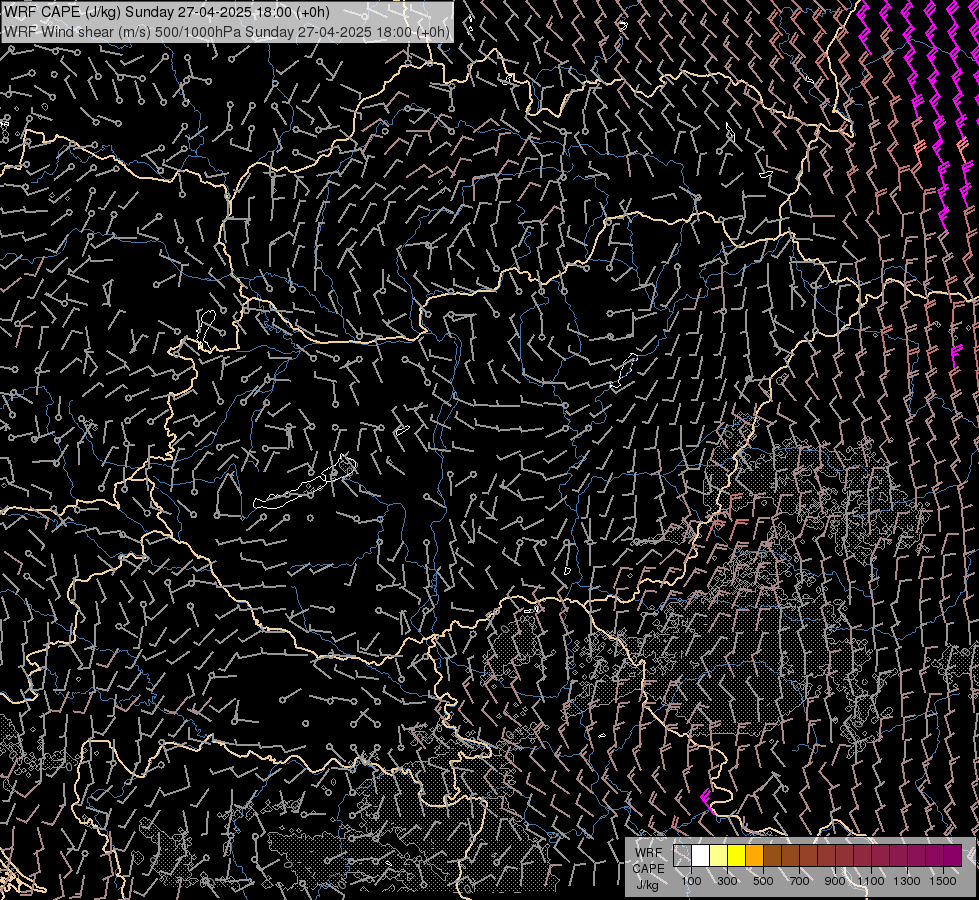Select the pale yellow legend swatch
Viewport: 979px width, 900px height.
click(719, 855)
